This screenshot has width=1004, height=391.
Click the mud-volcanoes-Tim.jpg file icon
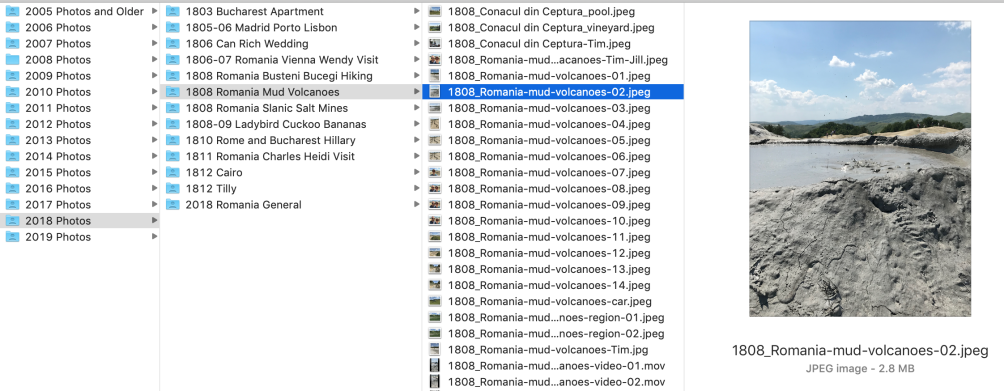pyautogui.click(x=435, y=349)
